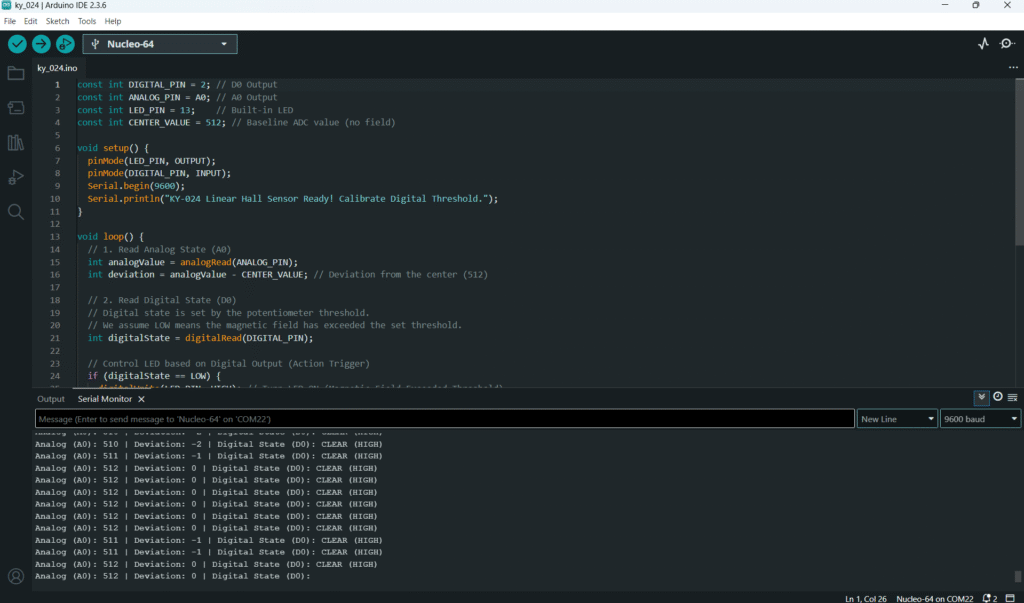This screenshot has width=1024, height=603.
Task: Click Nucleo-64 on COM22 in status bar
Action: pyautogui.click(x=934, y=598)
